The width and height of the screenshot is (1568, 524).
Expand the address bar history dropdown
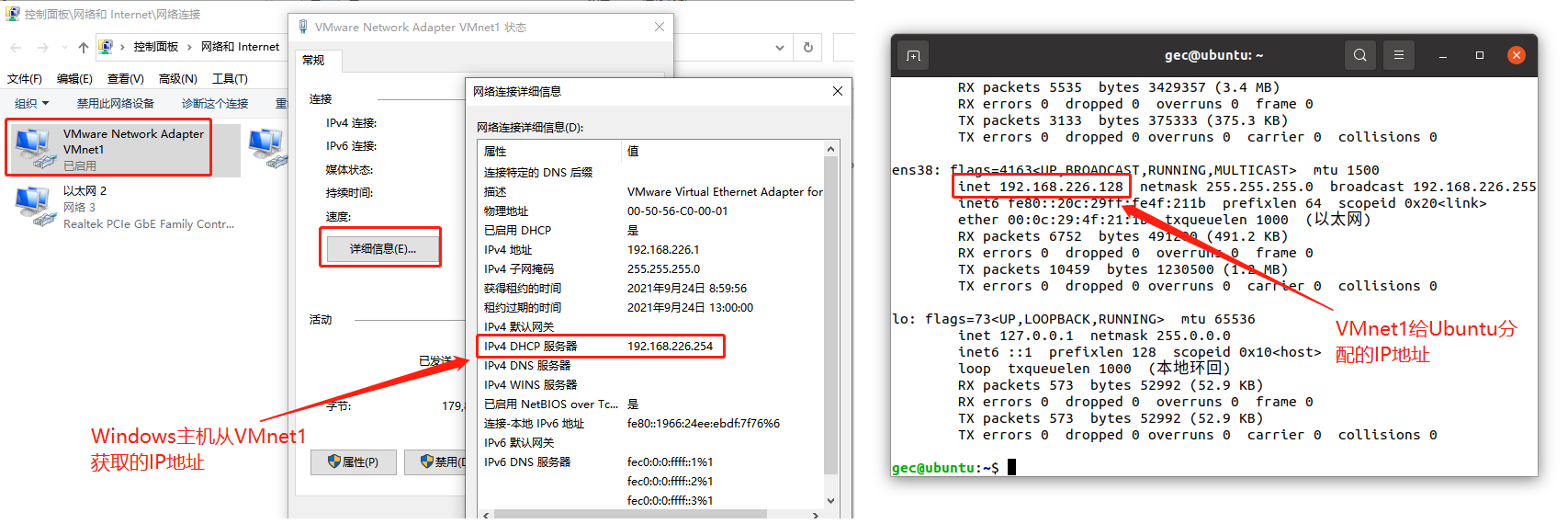coord(779,47)
